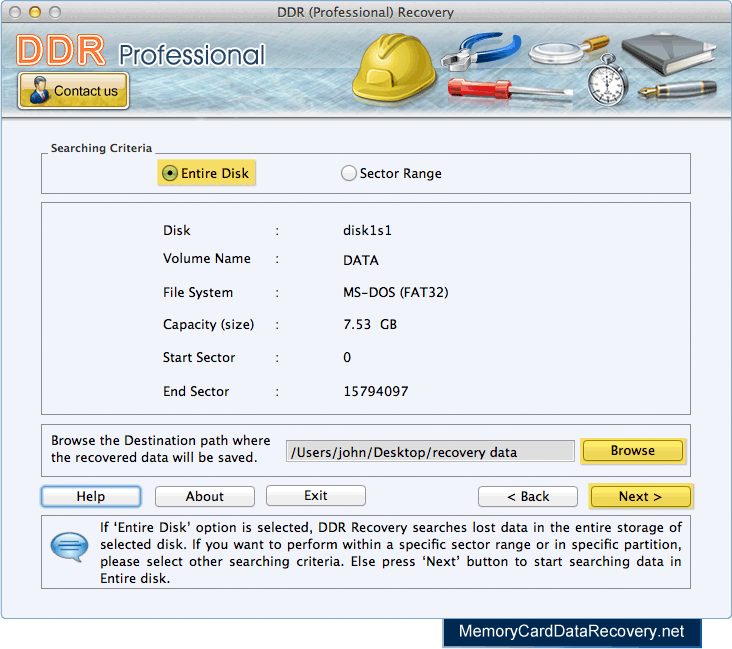This screenshot has height=649, width=732.
Task: Click the yellow hard hat icon
Action: coord(393,68)
